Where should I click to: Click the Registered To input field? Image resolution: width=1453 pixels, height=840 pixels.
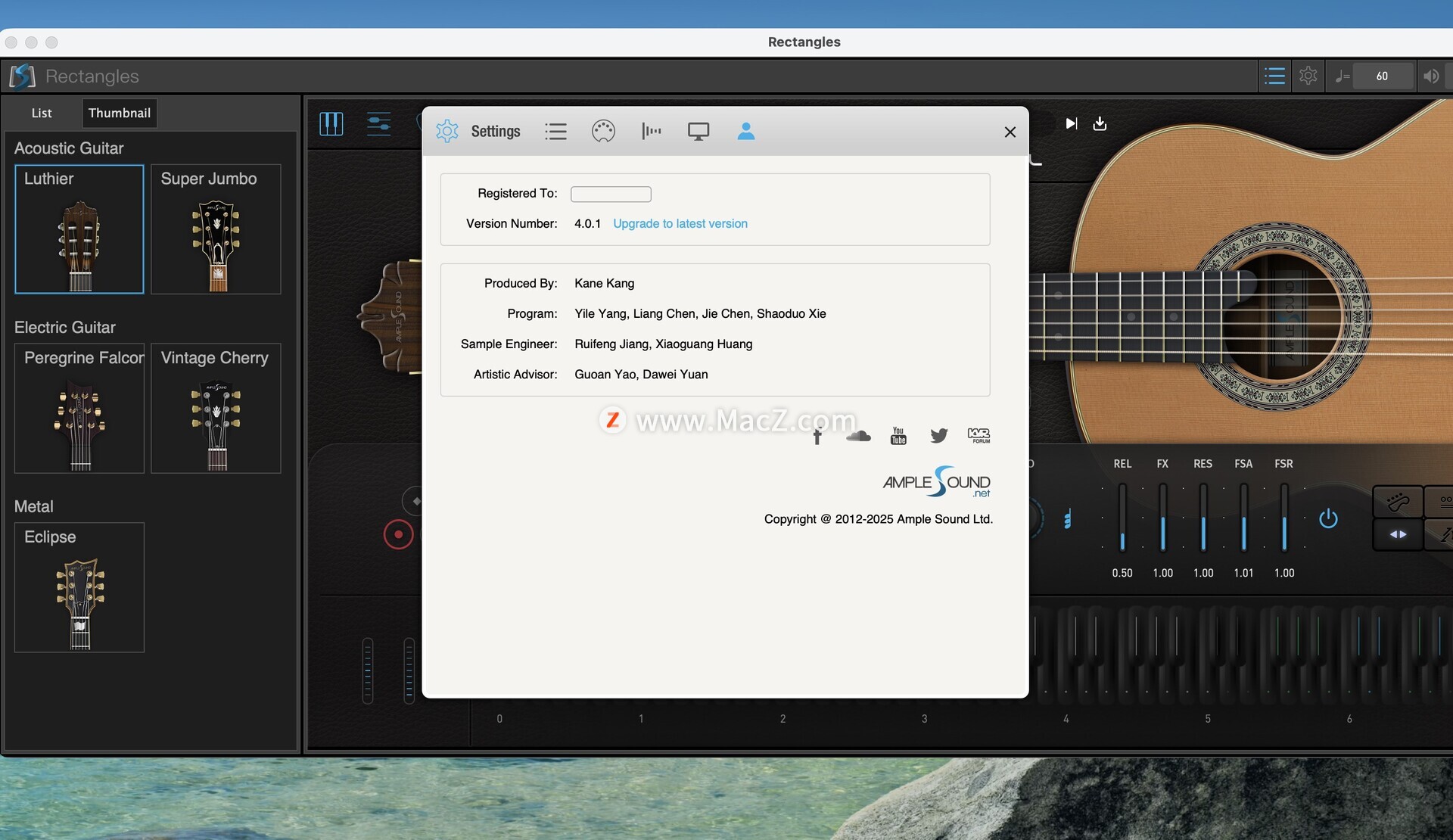(x=611, y=194)
